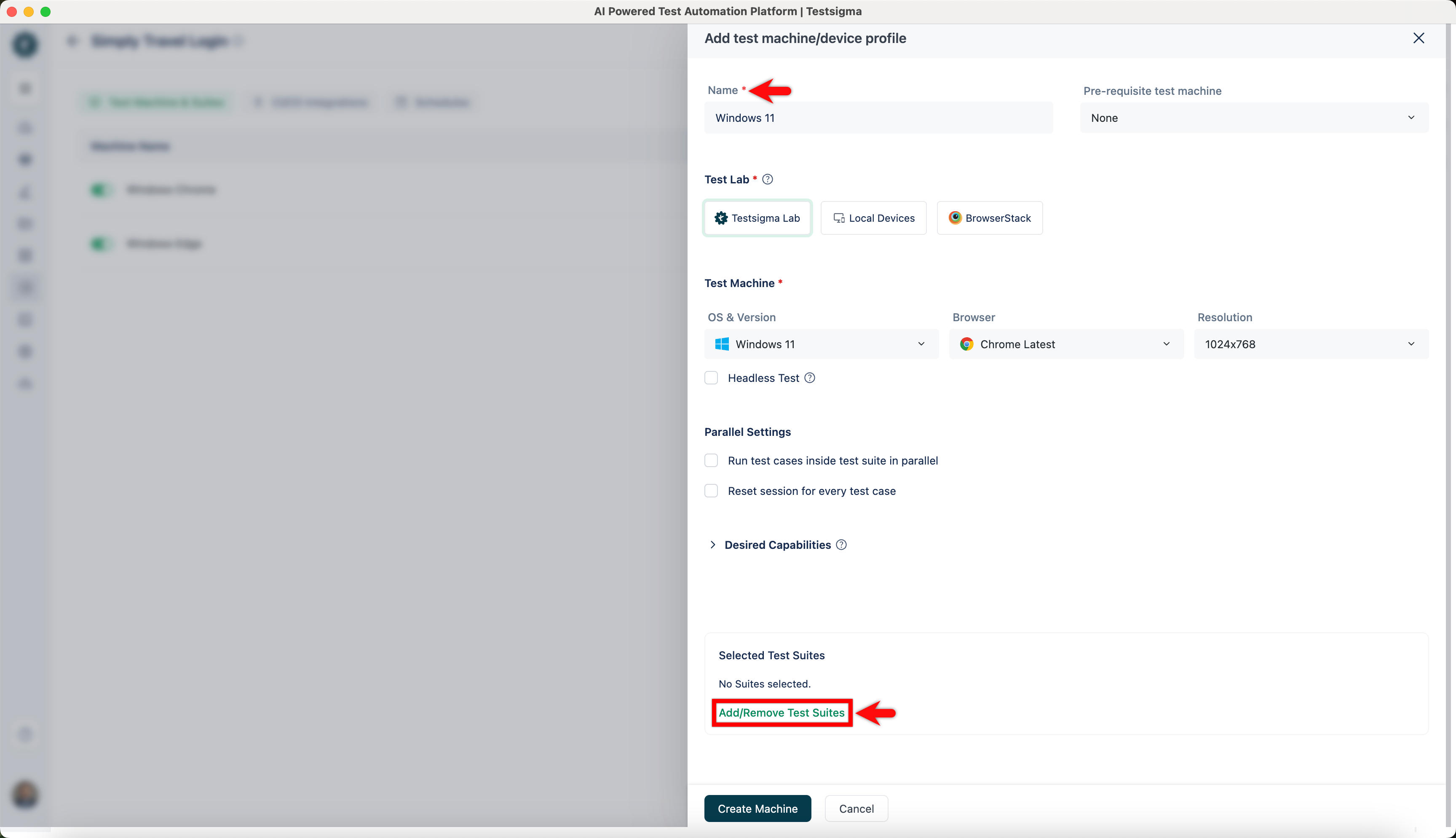
Task: Close the Add test machine panel
Action: (1419, 38)
